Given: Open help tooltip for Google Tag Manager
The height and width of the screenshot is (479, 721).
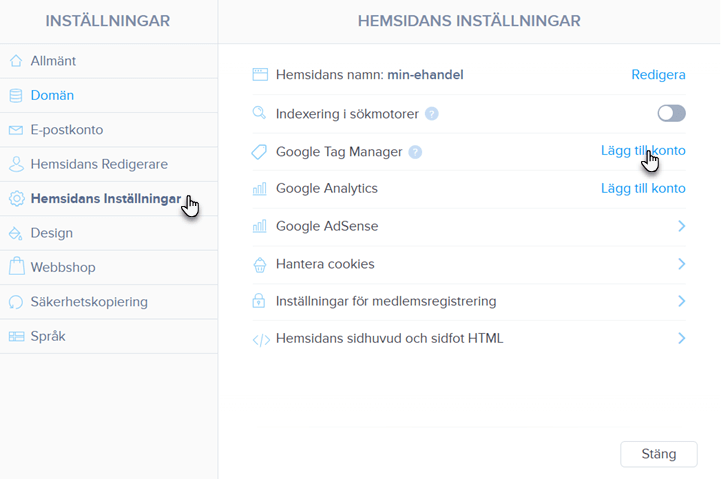Looking at the screenshot, I should 415,152.
